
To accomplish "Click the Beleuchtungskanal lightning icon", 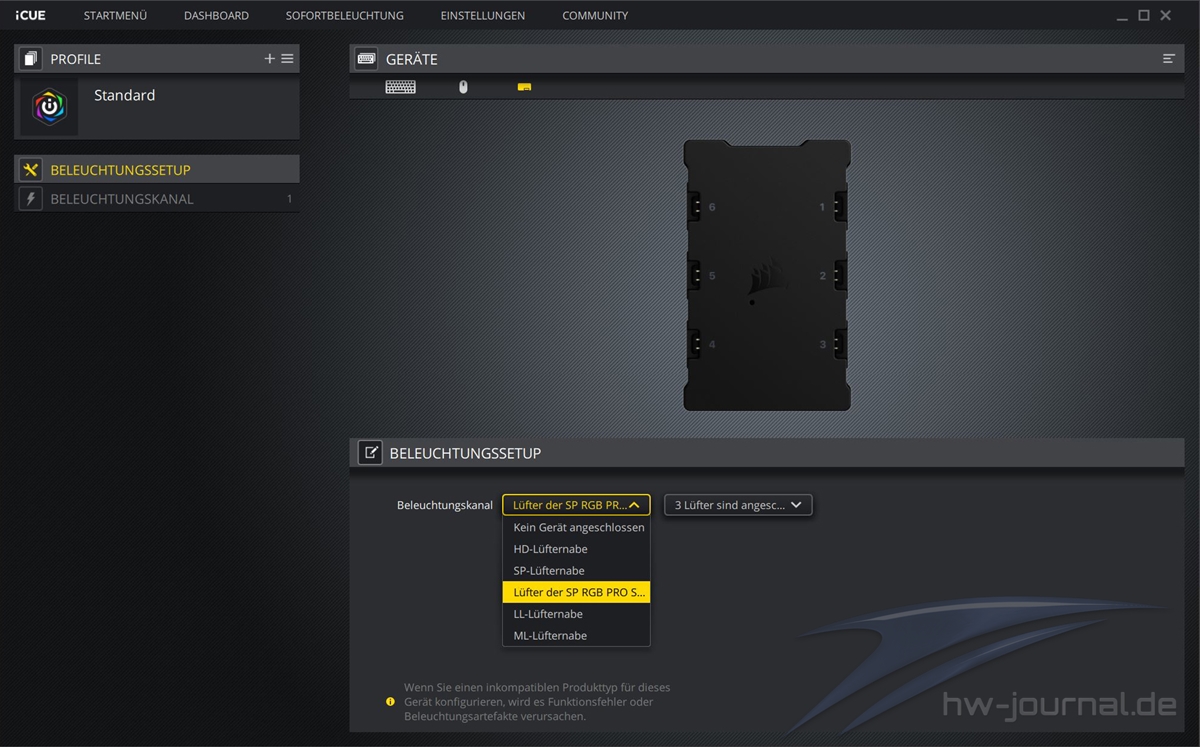I will (x=30, y=199).
